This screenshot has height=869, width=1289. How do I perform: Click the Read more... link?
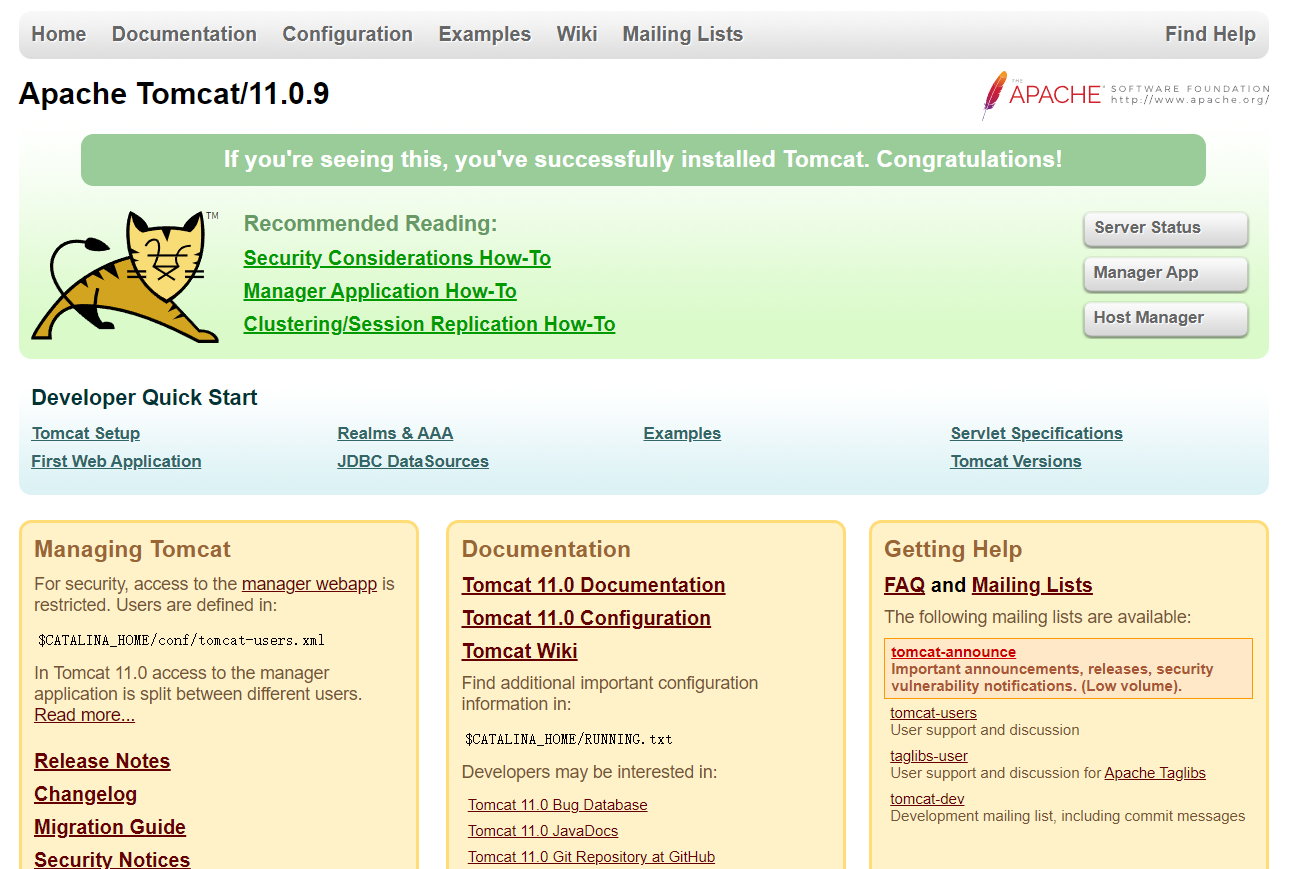click(x=85, y=715)
